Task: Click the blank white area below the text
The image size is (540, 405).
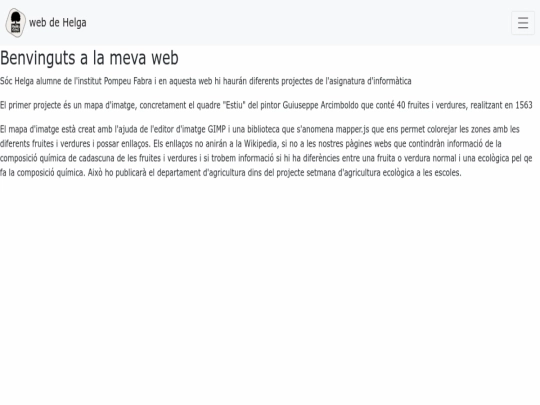Action: (270, 289)
